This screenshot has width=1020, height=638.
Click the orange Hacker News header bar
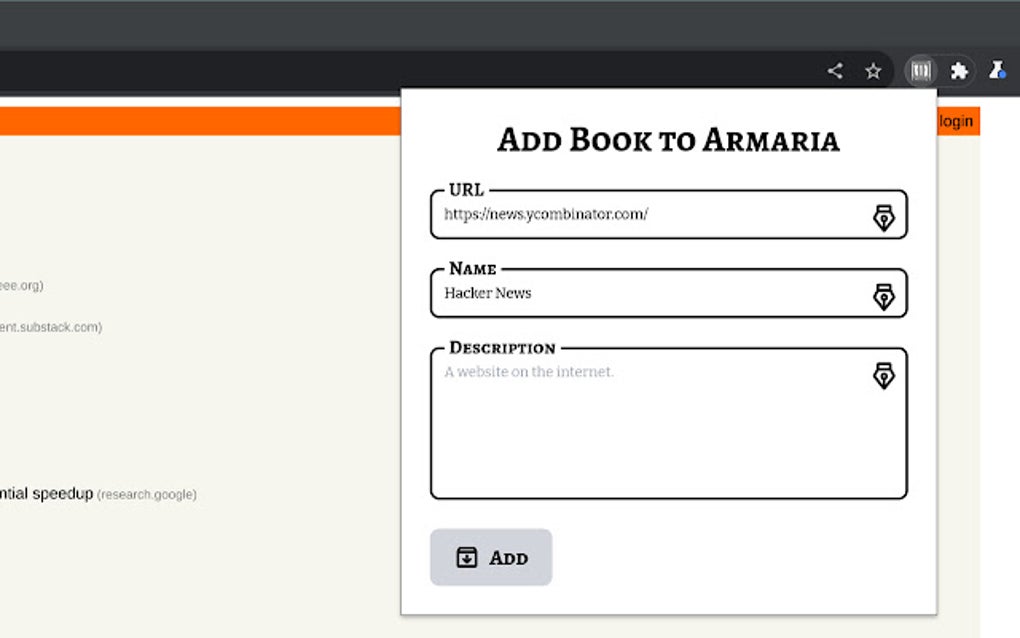(x=200, y=121)
